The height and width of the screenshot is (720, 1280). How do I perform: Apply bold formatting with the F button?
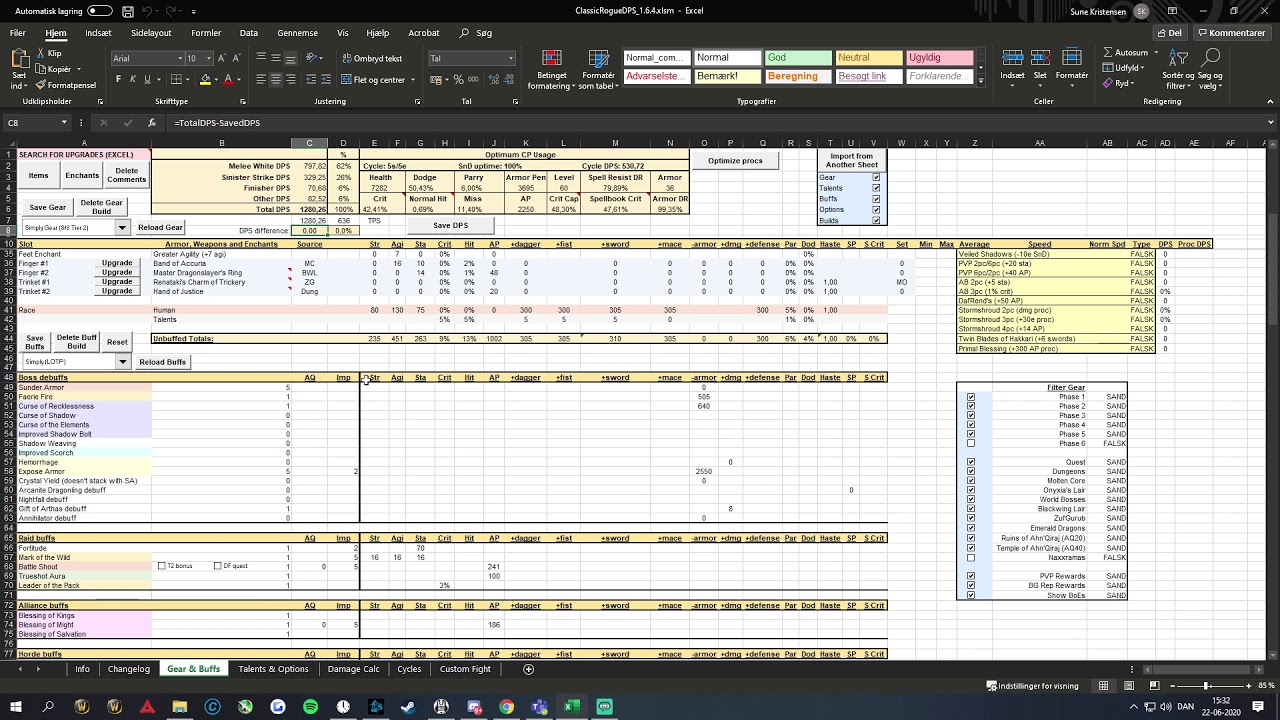[x=118, y=79]
